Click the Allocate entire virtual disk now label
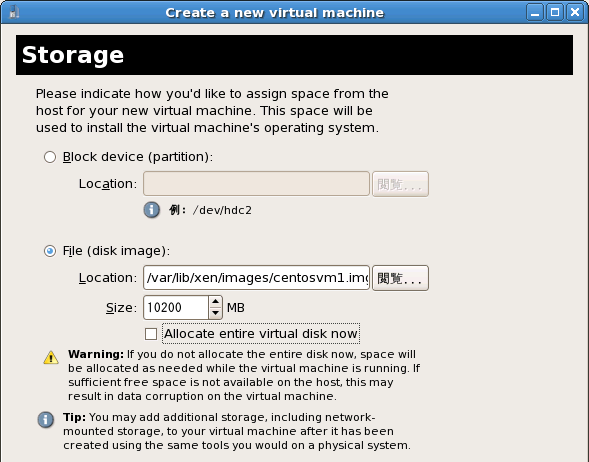 tap(261, 334)
